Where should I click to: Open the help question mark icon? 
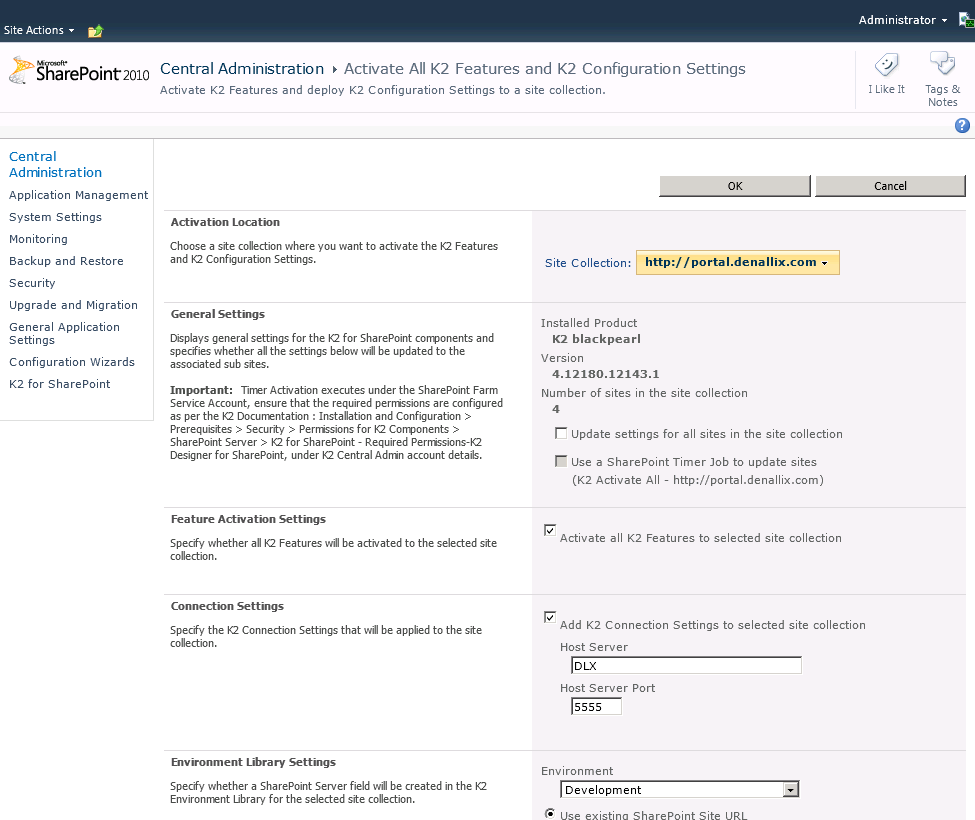click(x=962, y=125)
